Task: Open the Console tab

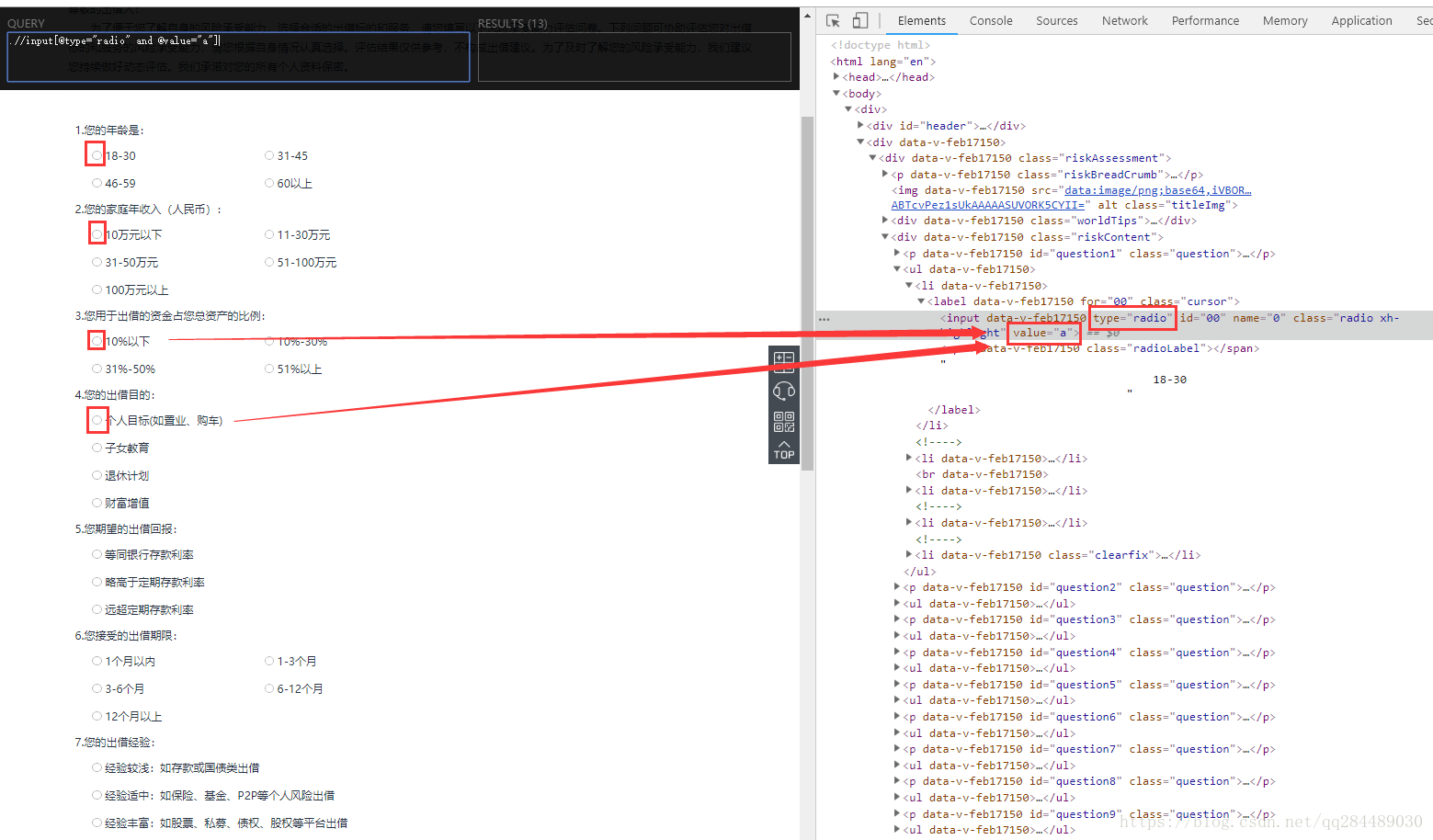Action: (991, 20)
